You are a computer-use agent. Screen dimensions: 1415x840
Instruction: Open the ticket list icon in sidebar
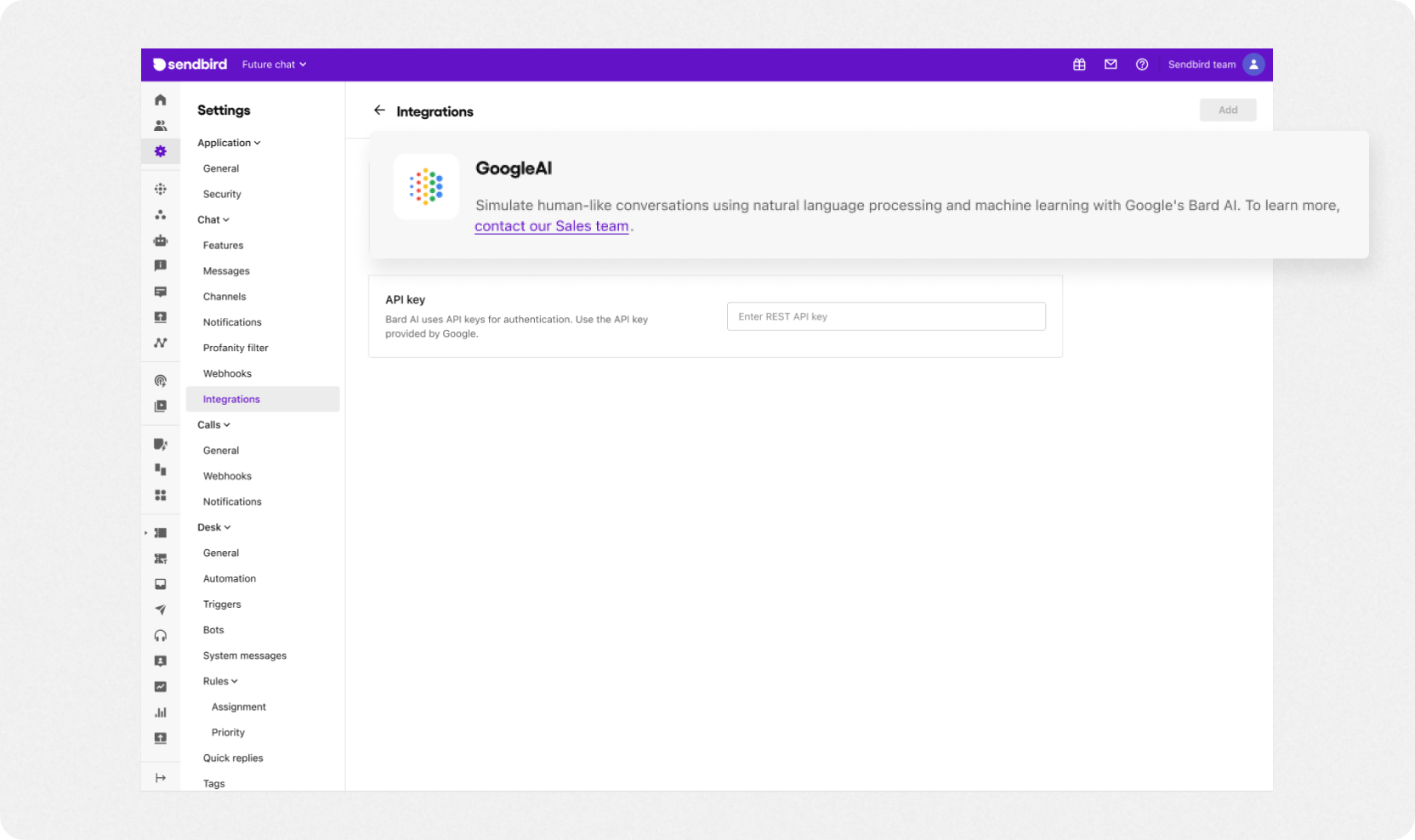[160, 533]
